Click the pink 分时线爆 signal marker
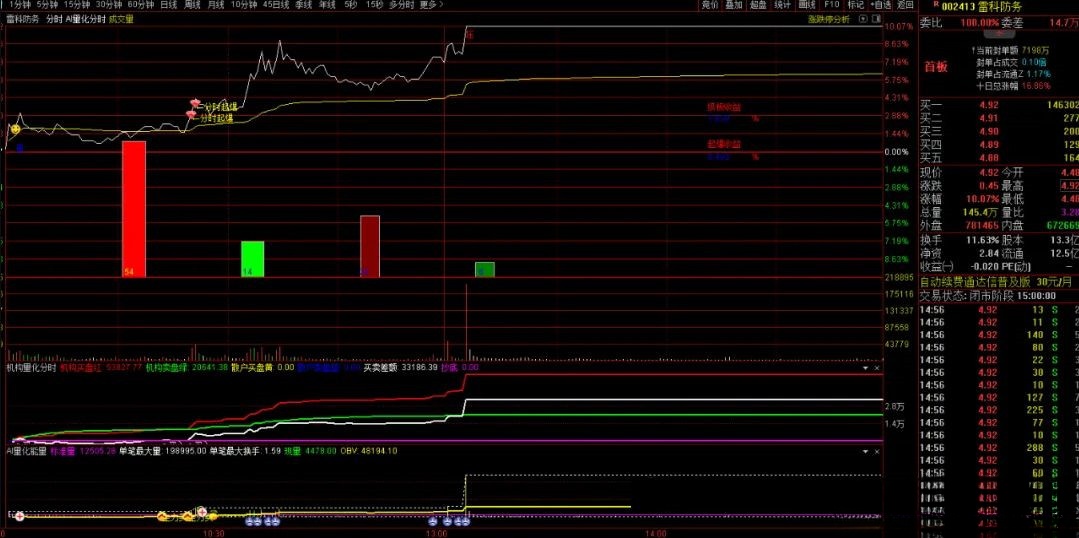 click(x=196, y=104)
